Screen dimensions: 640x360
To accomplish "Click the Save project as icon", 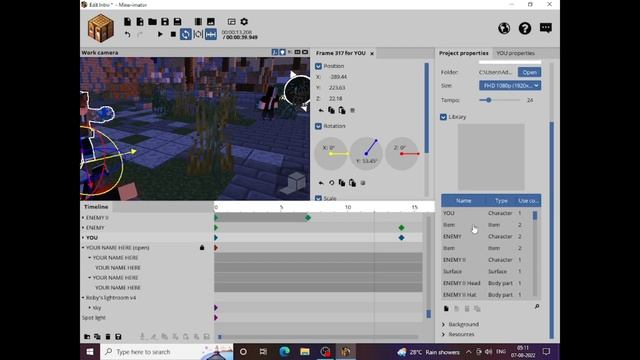I will click(x=177, y=22).
